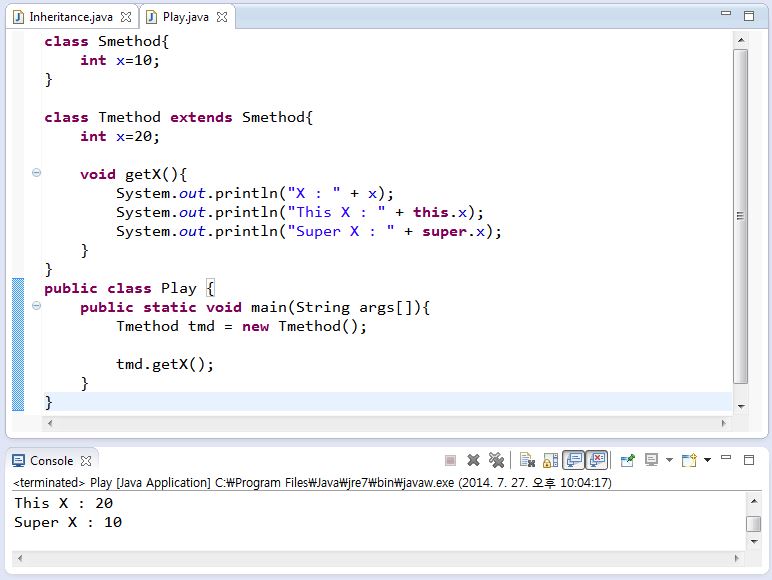Click "this.x" in the println statement

pos(440,213)
